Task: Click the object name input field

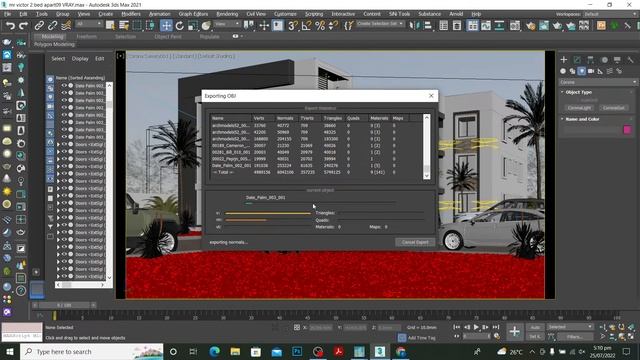Action: pyautogui.click(x=592, y=130)
